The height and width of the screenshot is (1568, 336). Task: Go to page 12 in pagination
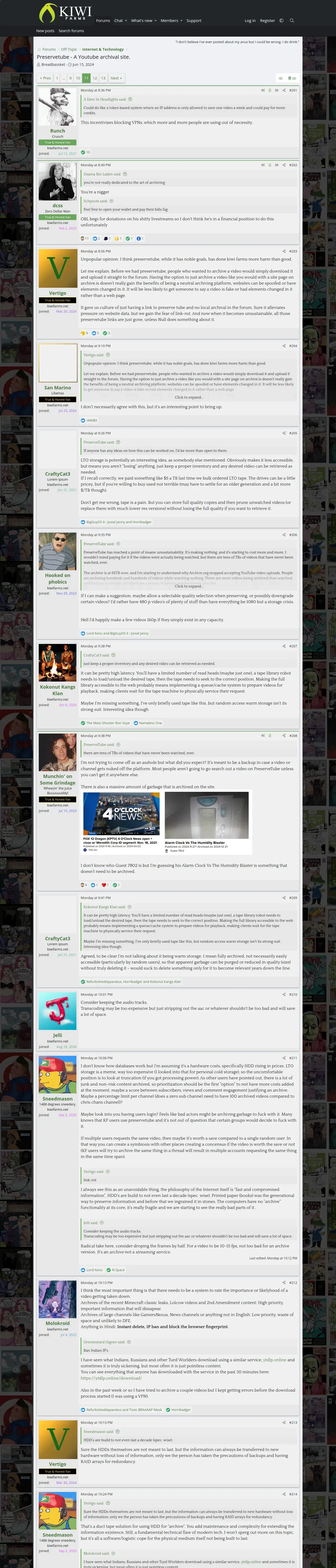click(x=94, y=78)
